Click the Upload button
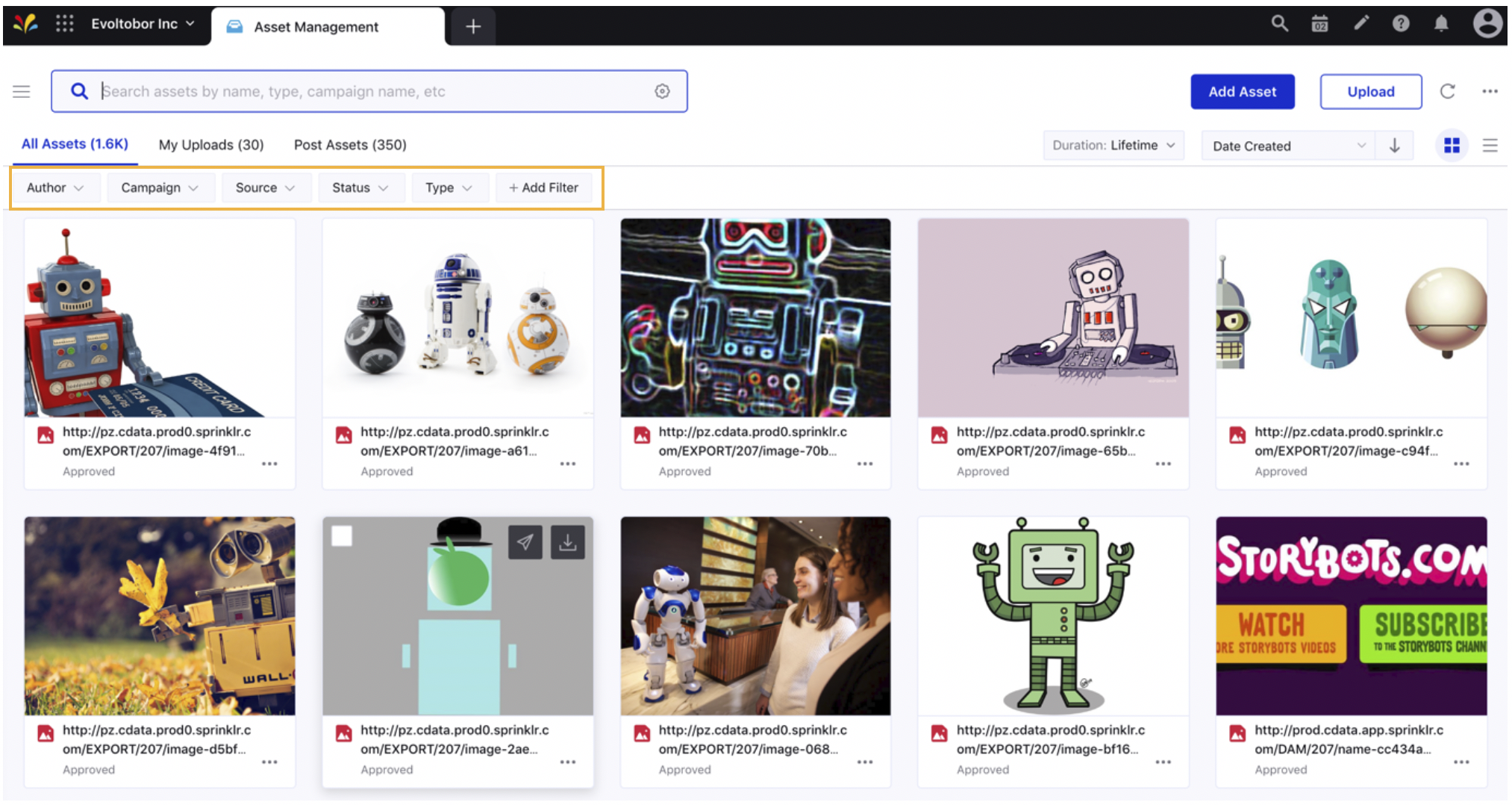 pyautogui.click(x=1370, y=91)
